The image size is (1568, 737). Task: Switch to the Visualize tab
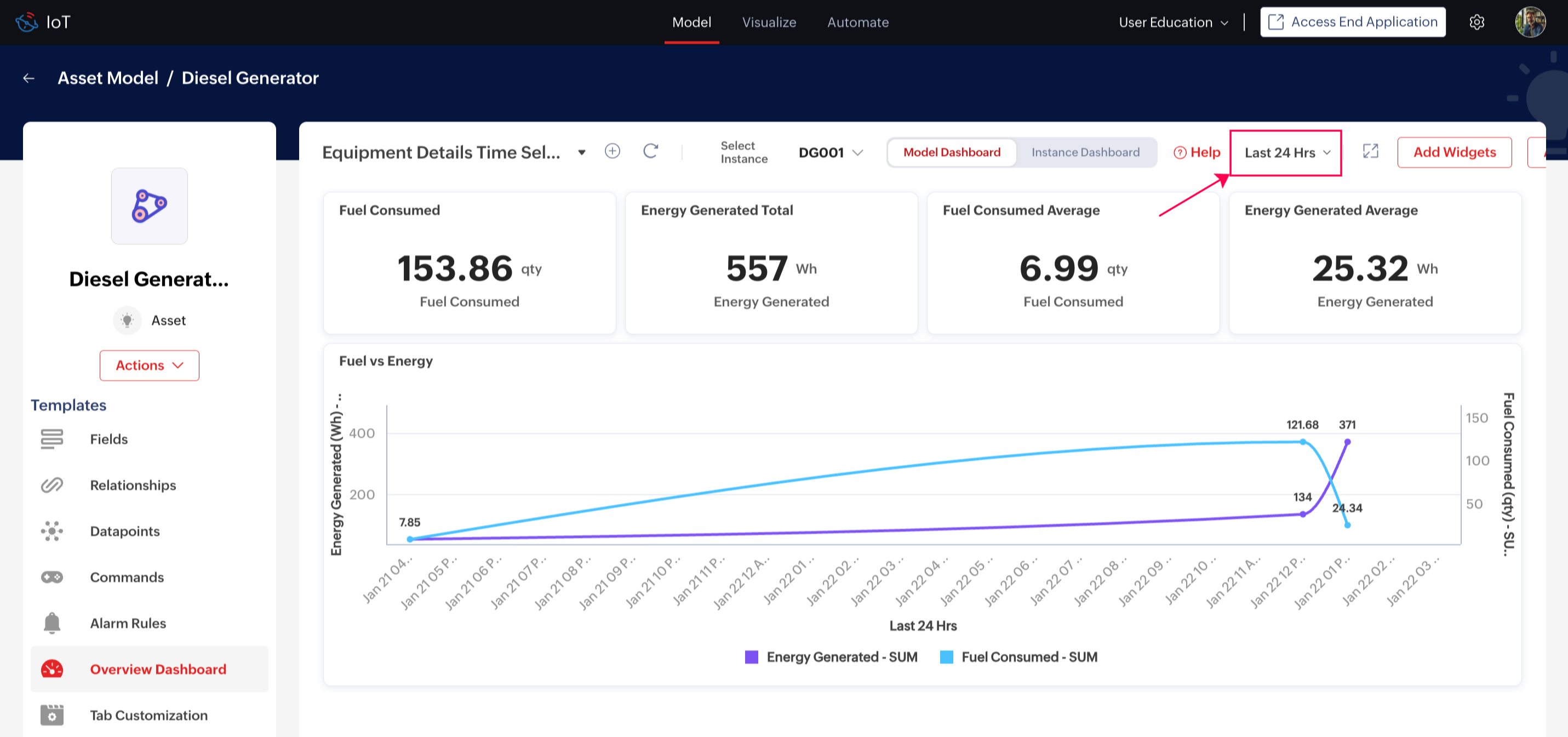tap(769, 22)
